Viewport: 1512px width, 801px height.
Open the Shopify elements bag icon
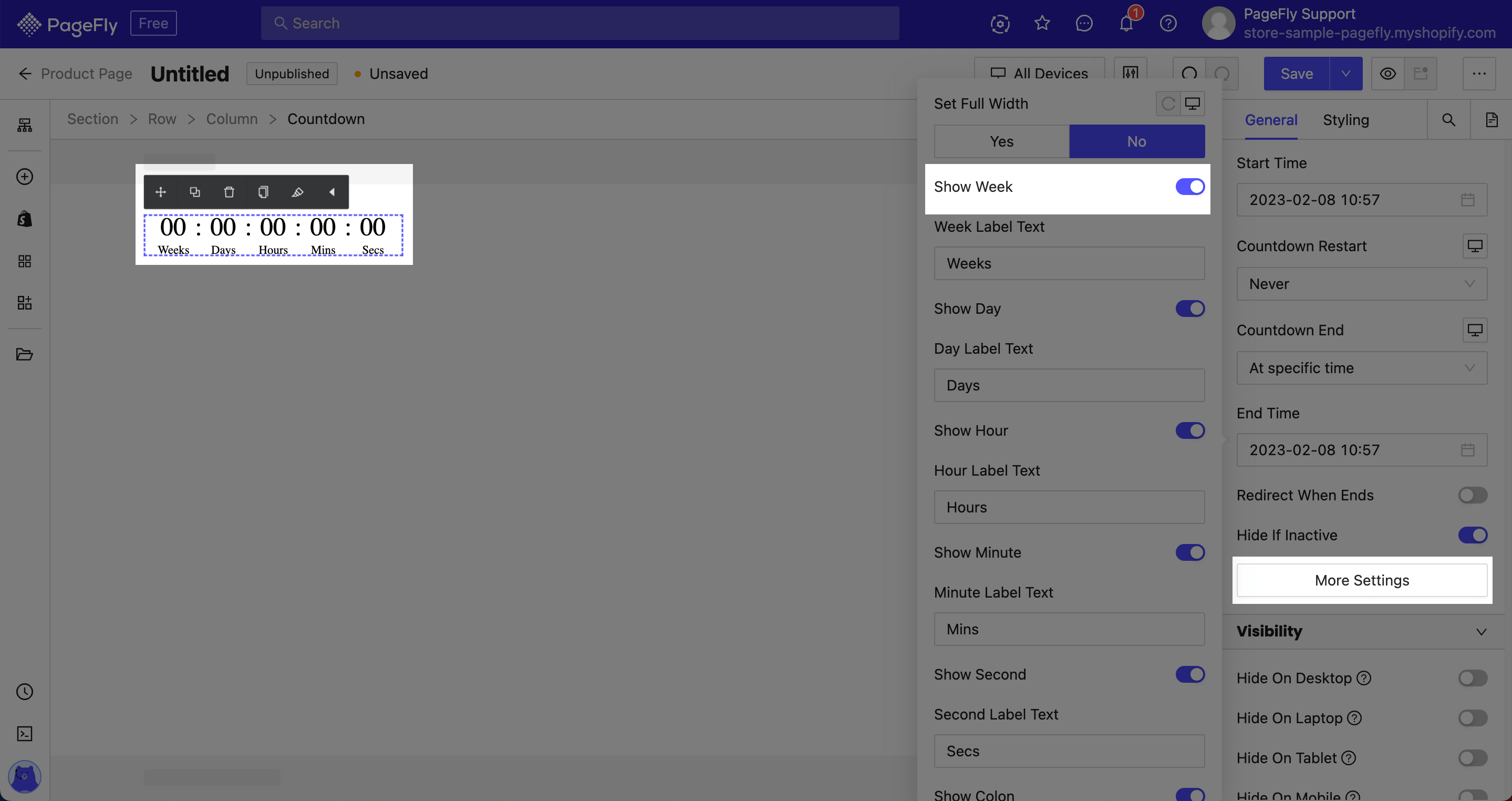pyautogui.click(x=24, y=219)
